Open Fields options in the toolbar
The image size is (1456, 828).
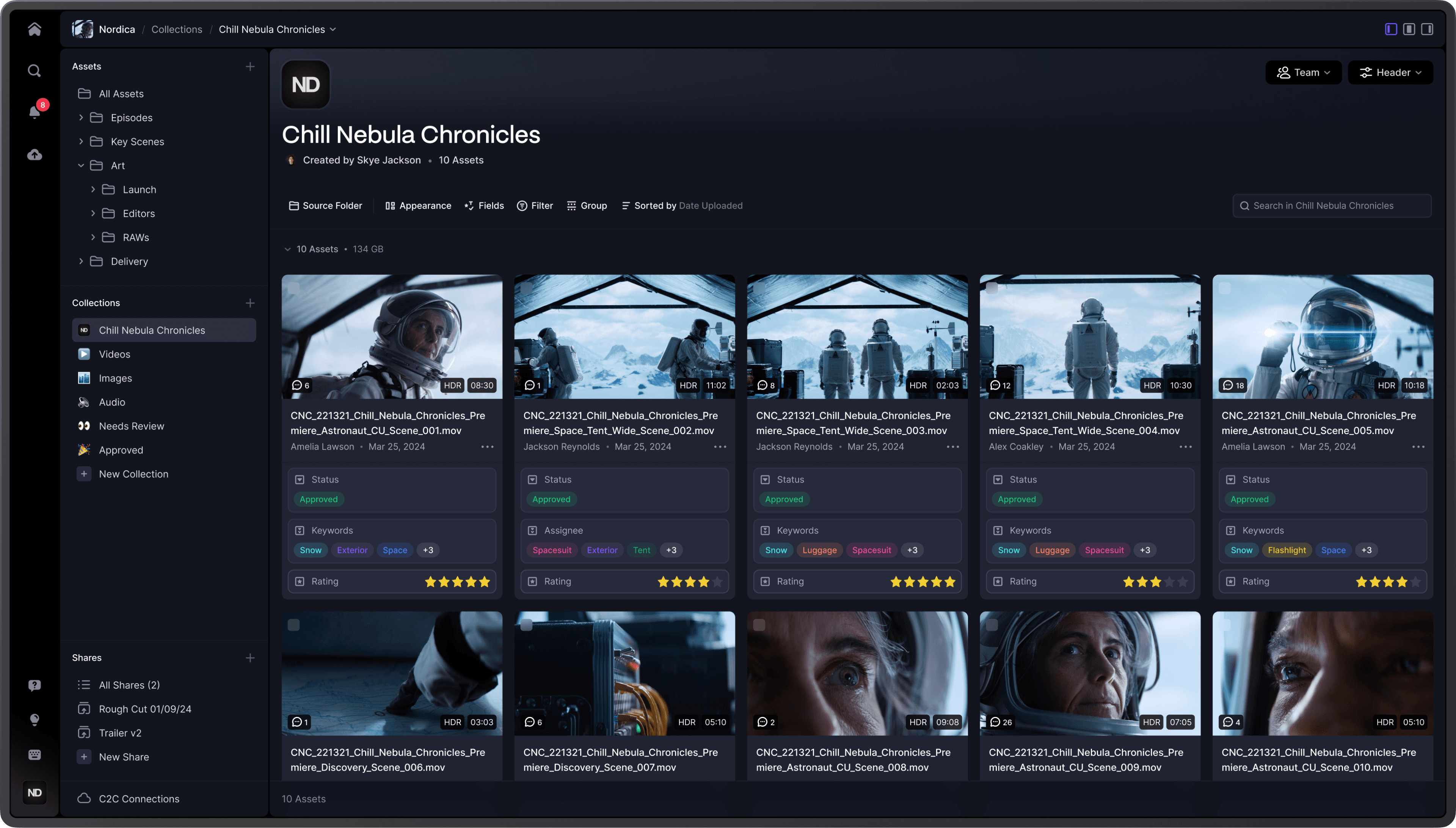(x=484, y=205)
